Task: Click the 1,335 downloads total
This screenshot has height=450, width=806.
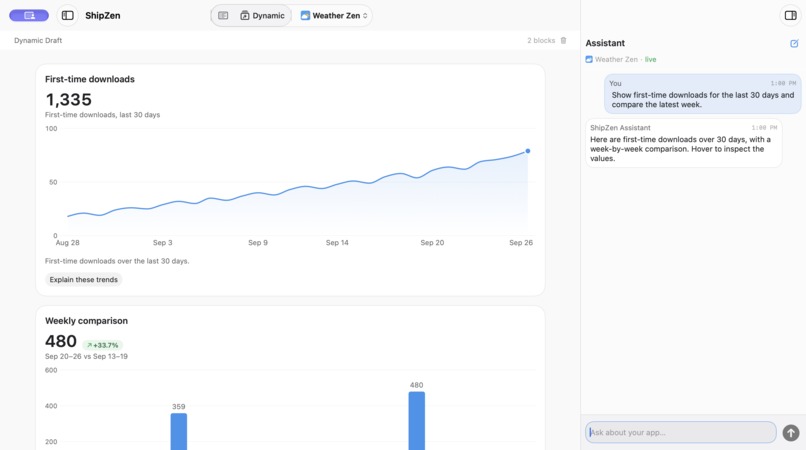Action: [x=68, y=99]
